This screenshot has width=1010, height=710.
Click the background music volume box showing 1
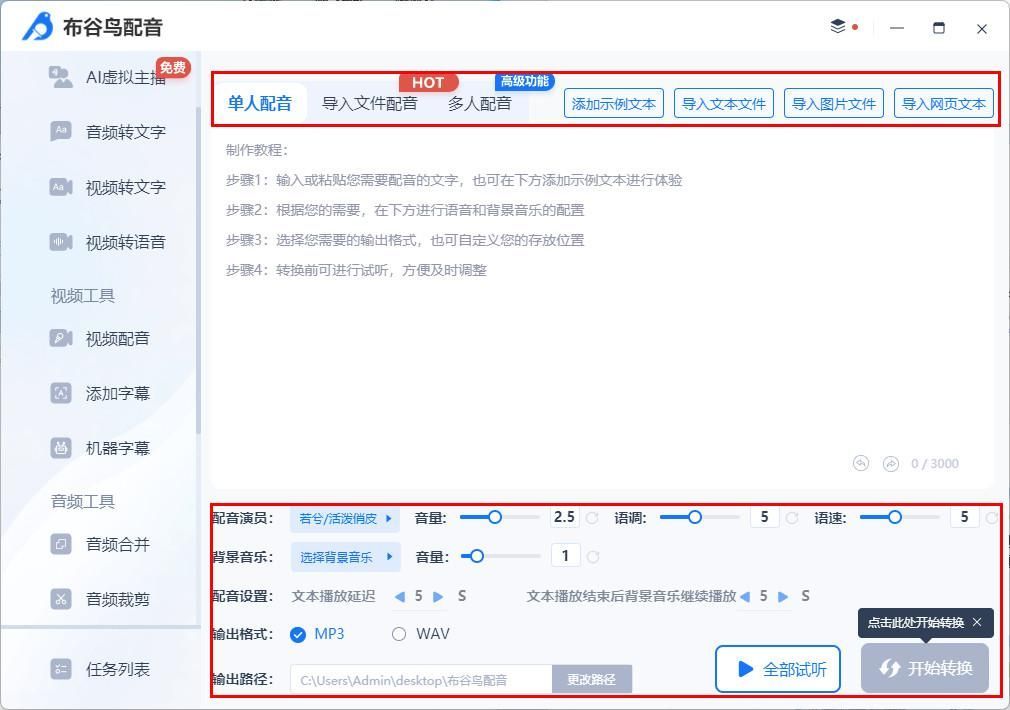(x=566, y=556)
